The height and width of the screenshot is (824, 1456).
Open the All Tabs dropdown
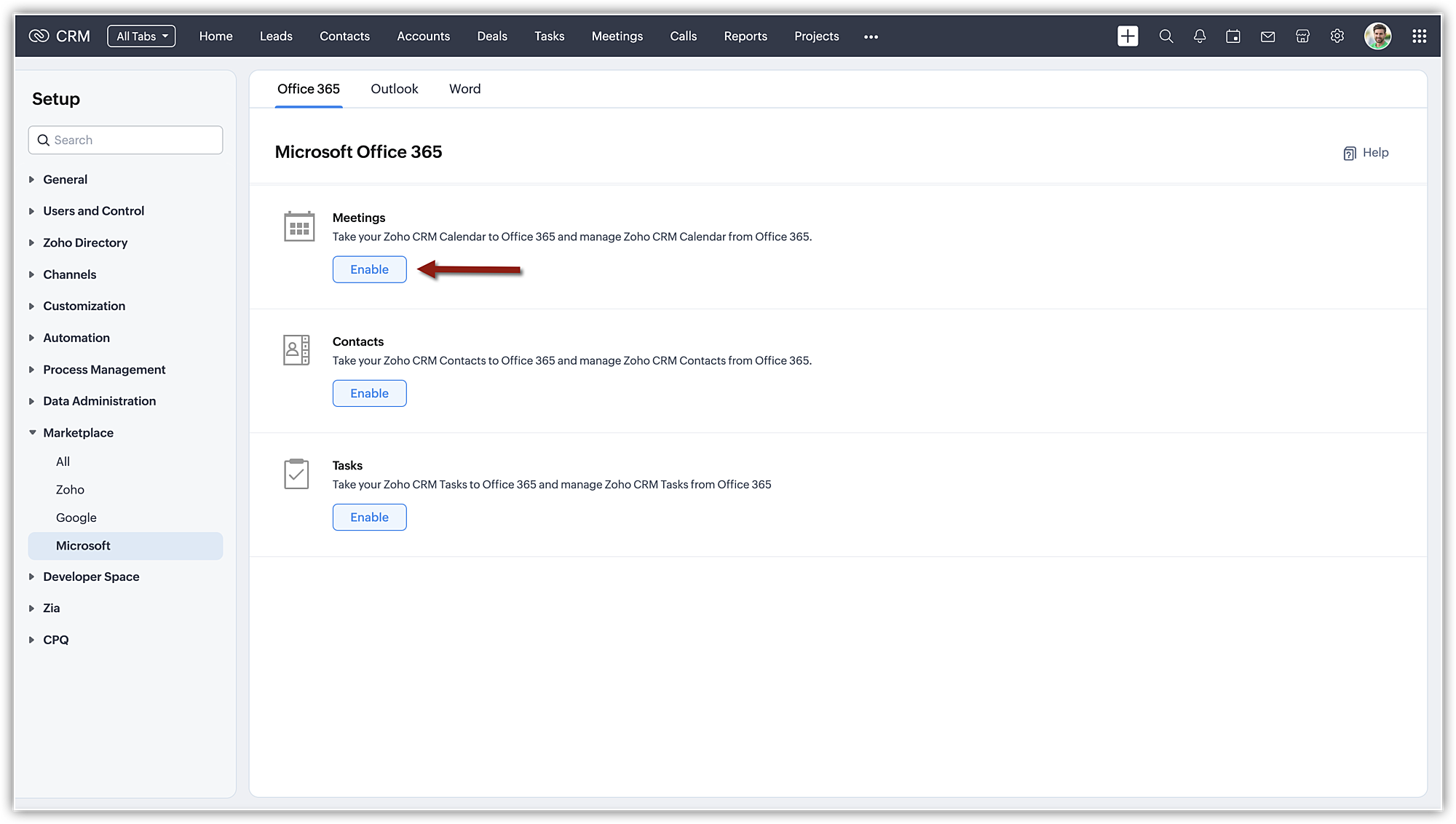point(141,36)
